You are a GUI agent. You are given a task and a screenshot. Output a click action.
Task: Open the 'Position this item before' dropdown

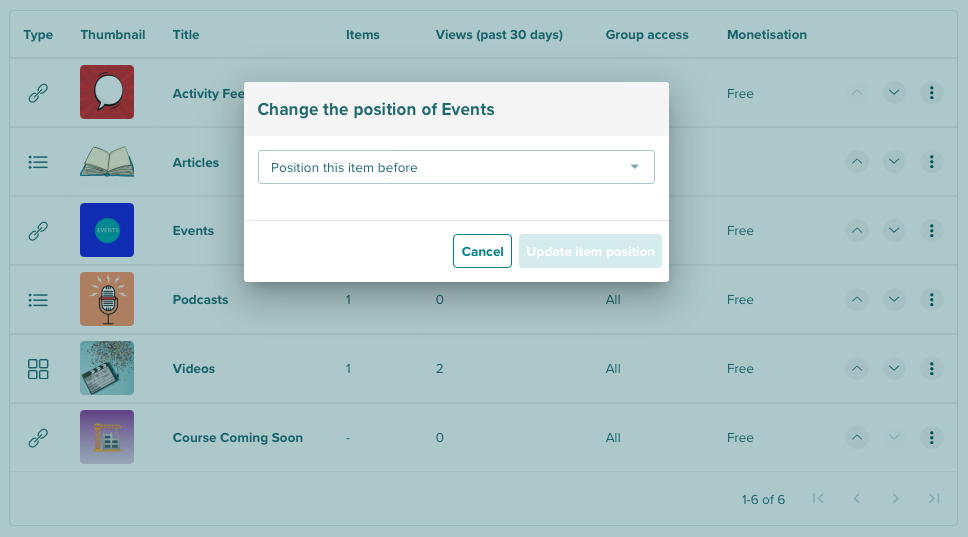point(456,167)
